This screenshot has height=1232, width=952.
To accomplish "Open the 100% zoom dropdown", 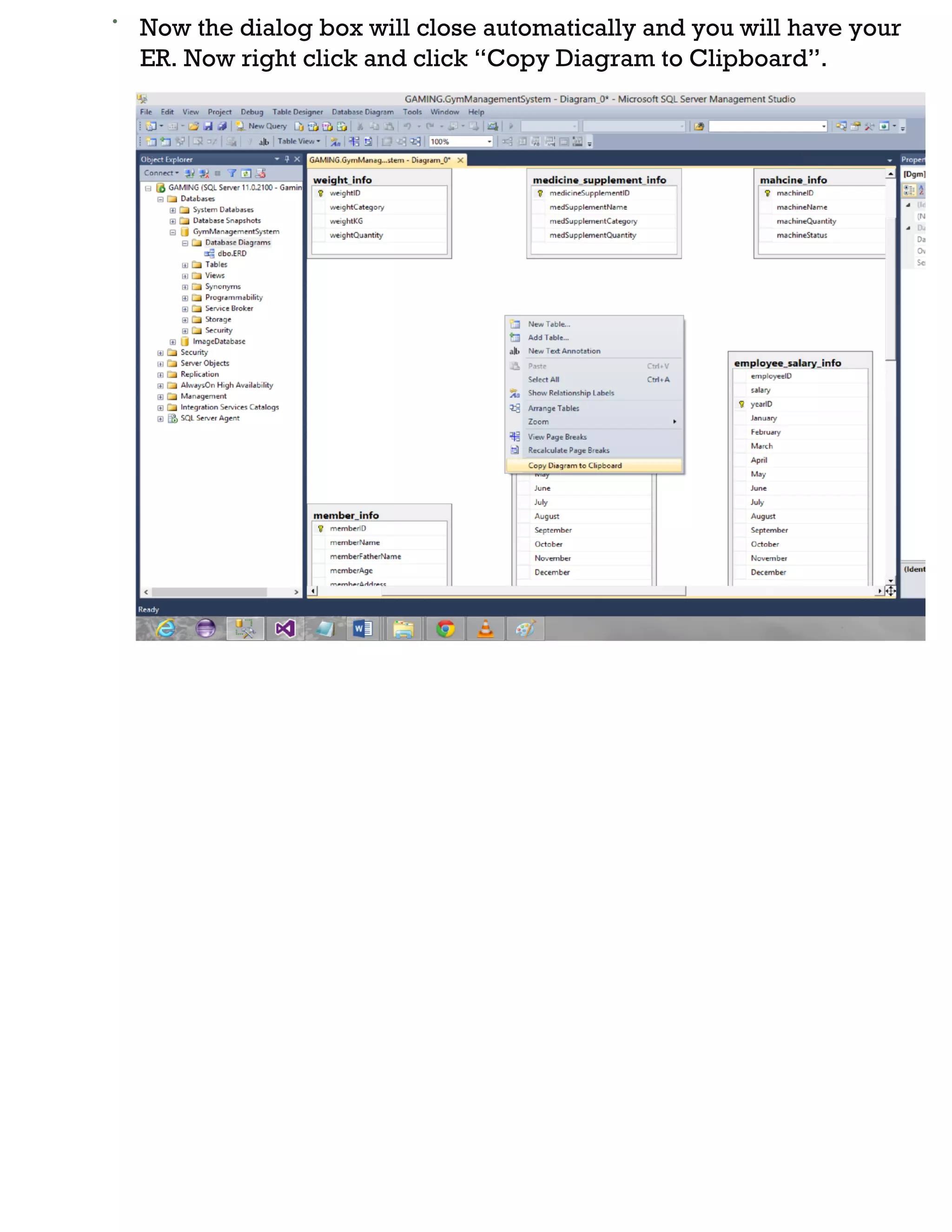I will 489,142.
